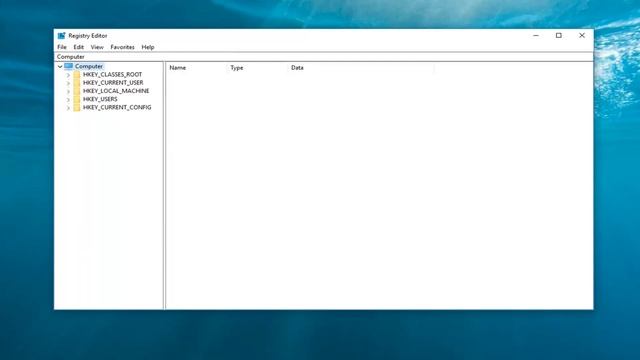Screen dimensions: 640x360
Task: Collapse the Computer root node
Action: 60,67
